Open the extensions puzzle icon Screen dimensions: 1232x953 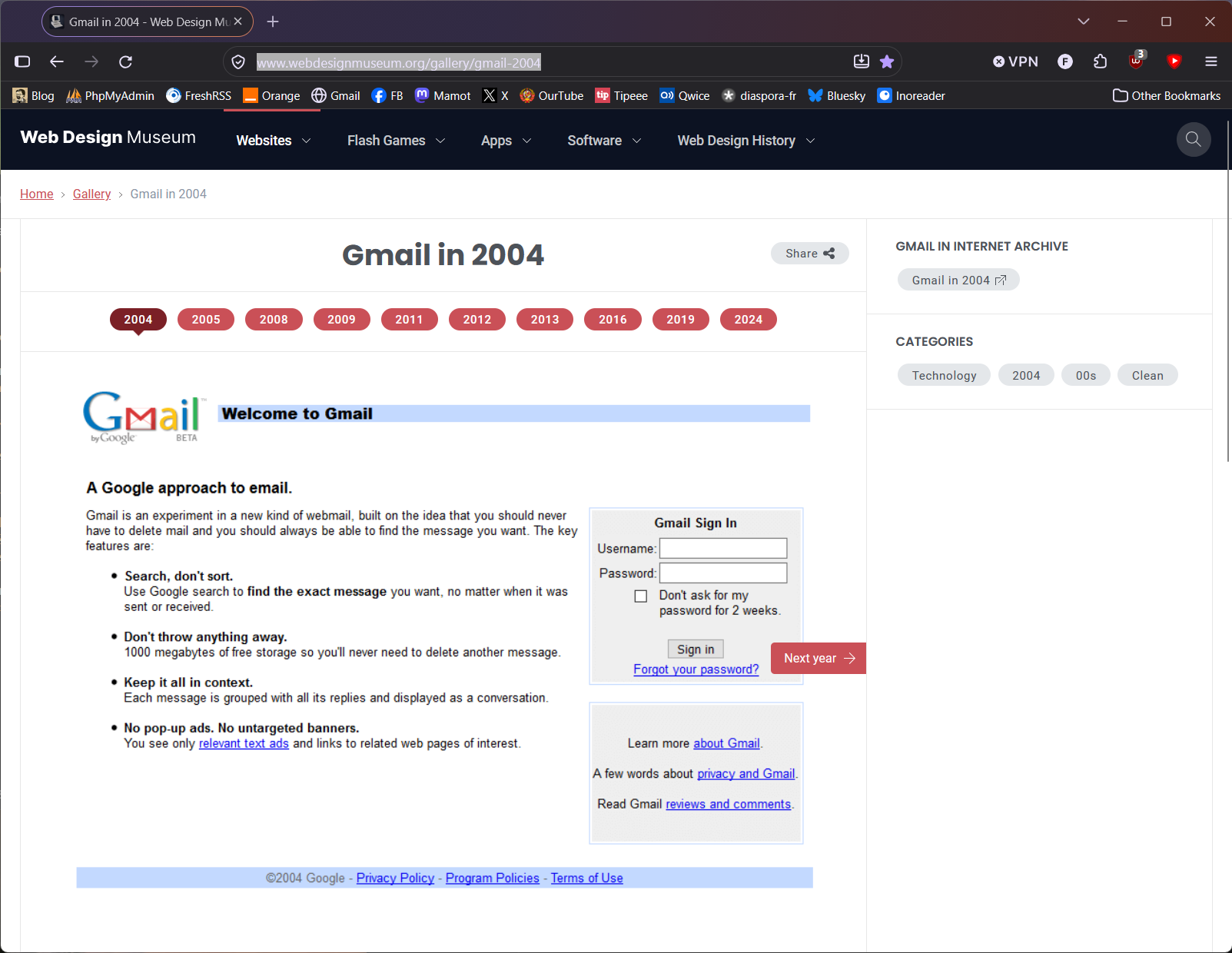1101,61
